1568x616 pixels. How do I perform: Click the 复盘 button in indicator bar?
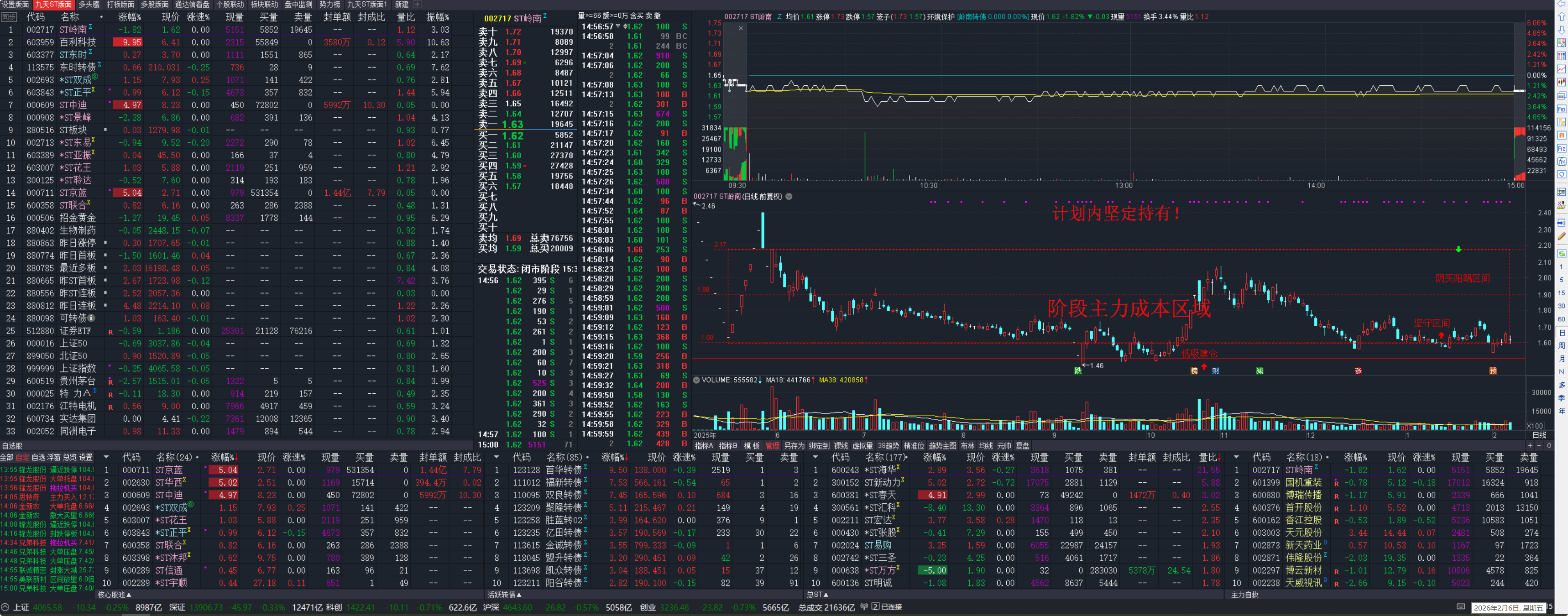pos(1022,445)
